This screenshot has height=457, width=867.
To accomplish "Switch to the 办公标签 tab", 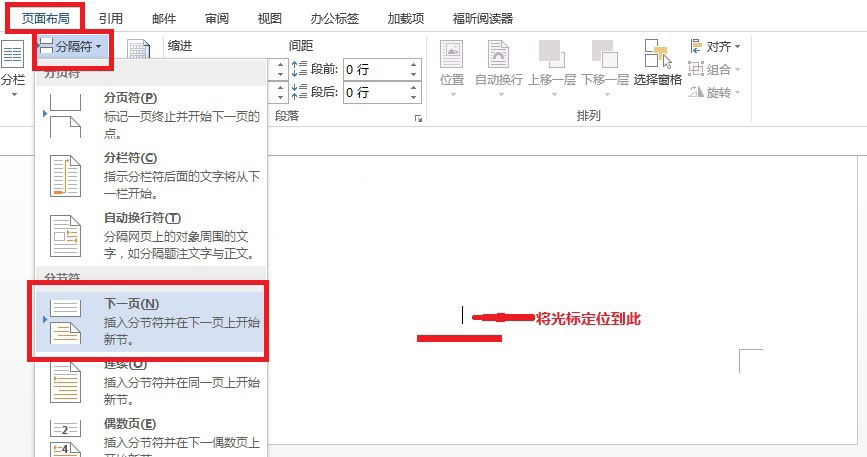I will click(x=335, y=18).
